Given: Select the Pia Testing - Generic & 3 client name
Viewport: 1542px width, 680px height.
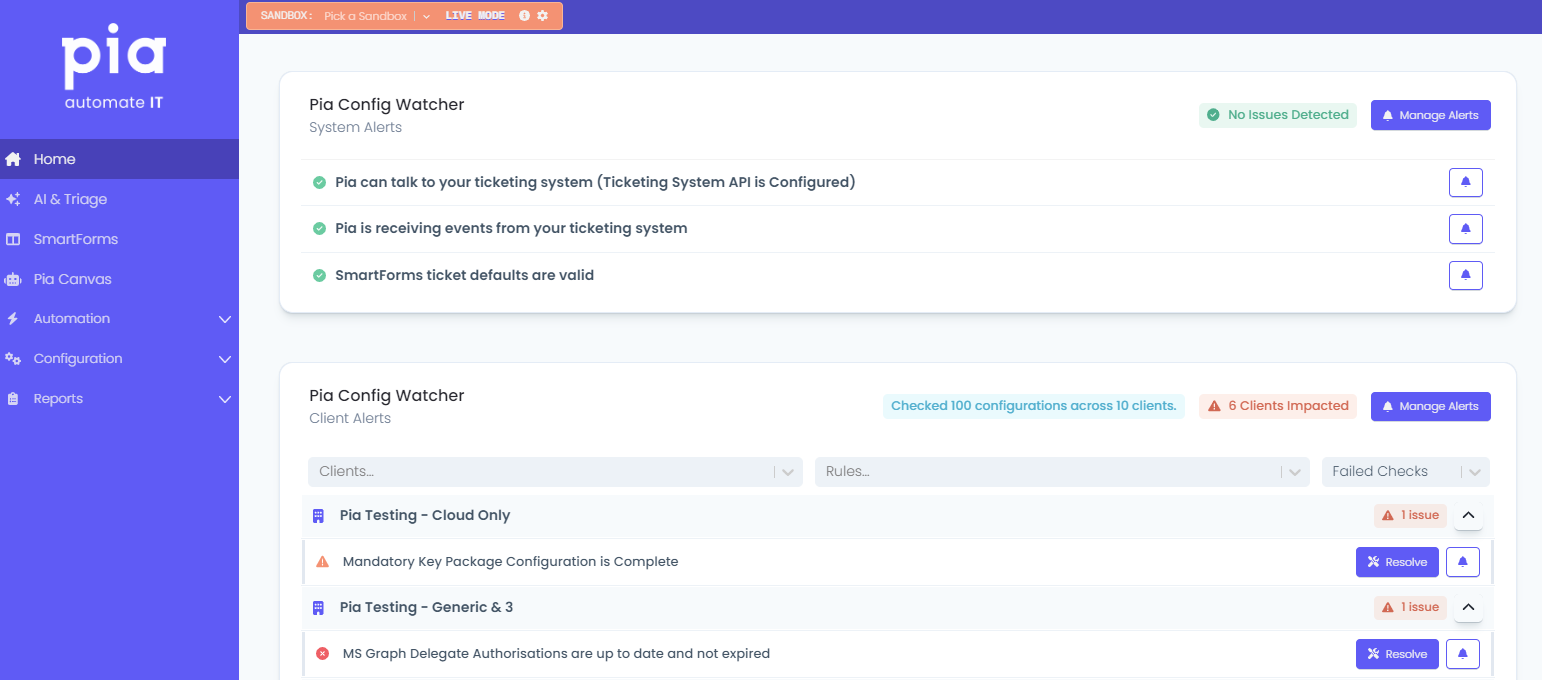Looking at the screenshot, I should pyautogui.click(x=426, y=608).
